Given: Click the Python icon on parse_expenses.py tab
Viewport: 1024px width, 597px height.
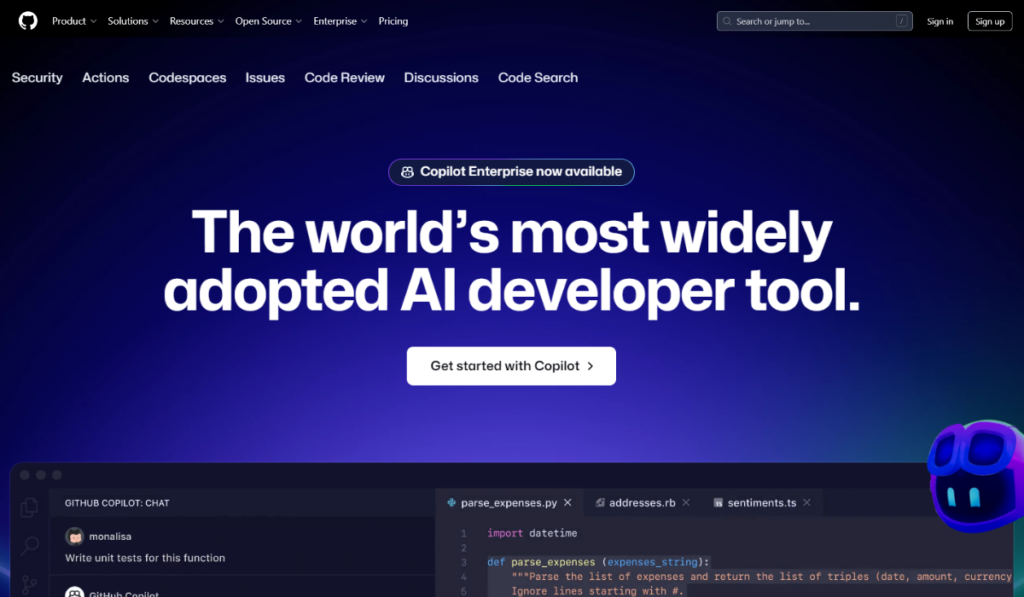Looking at the screenshot, I should coord(451,502).
